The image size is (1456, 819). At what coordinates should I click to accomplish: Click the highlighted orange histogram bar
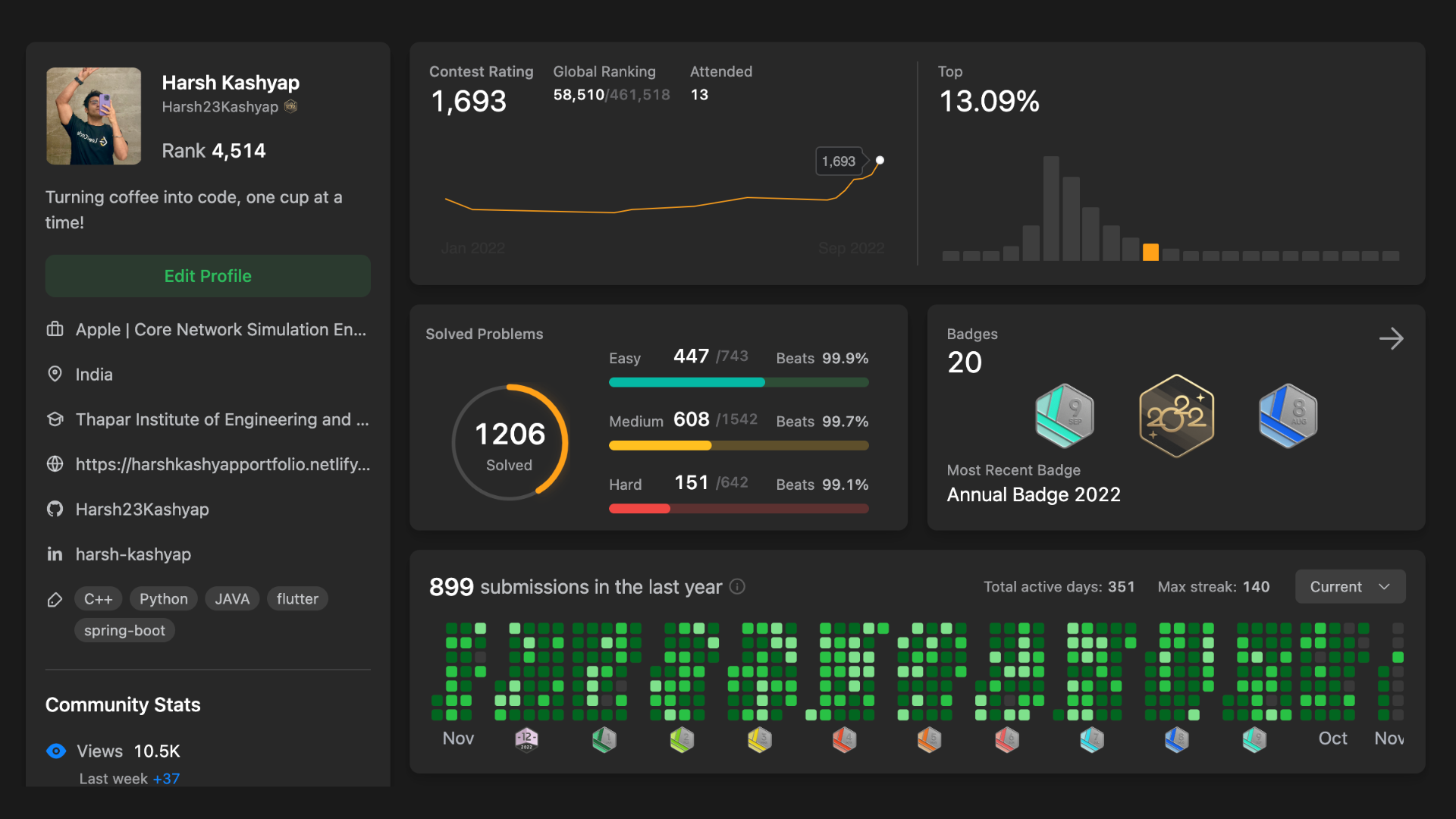(x=1150, y=253)
